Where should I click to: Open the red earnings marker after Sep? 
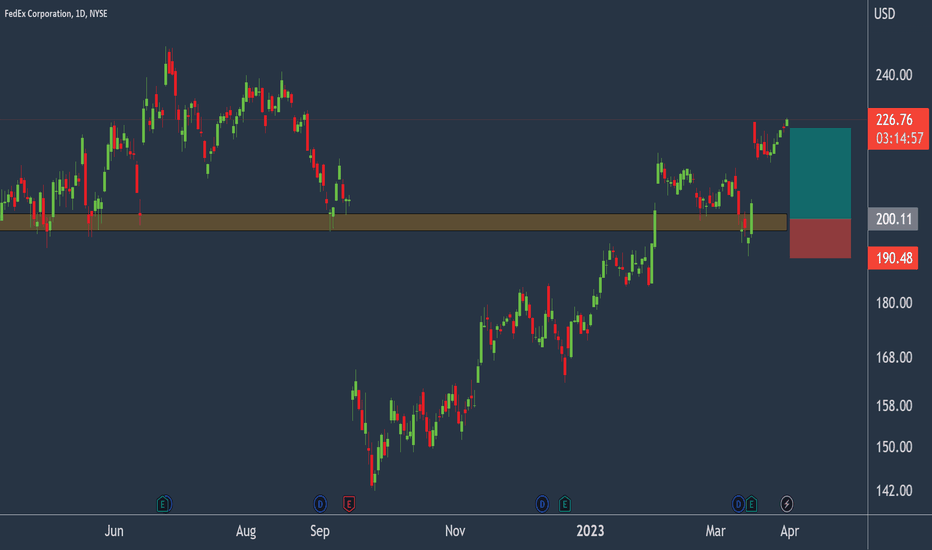349,504
